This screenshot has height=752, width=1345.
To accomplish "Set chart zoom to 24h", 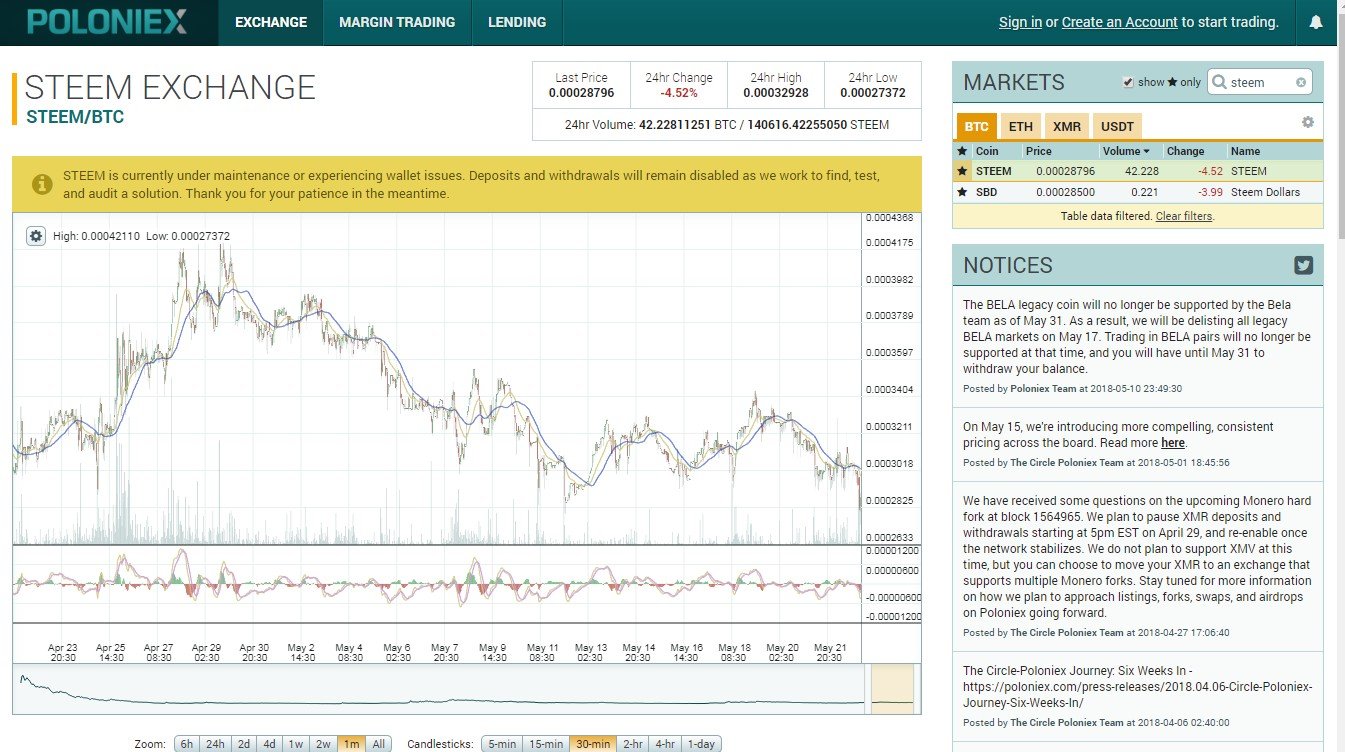I will click(214, 744).
